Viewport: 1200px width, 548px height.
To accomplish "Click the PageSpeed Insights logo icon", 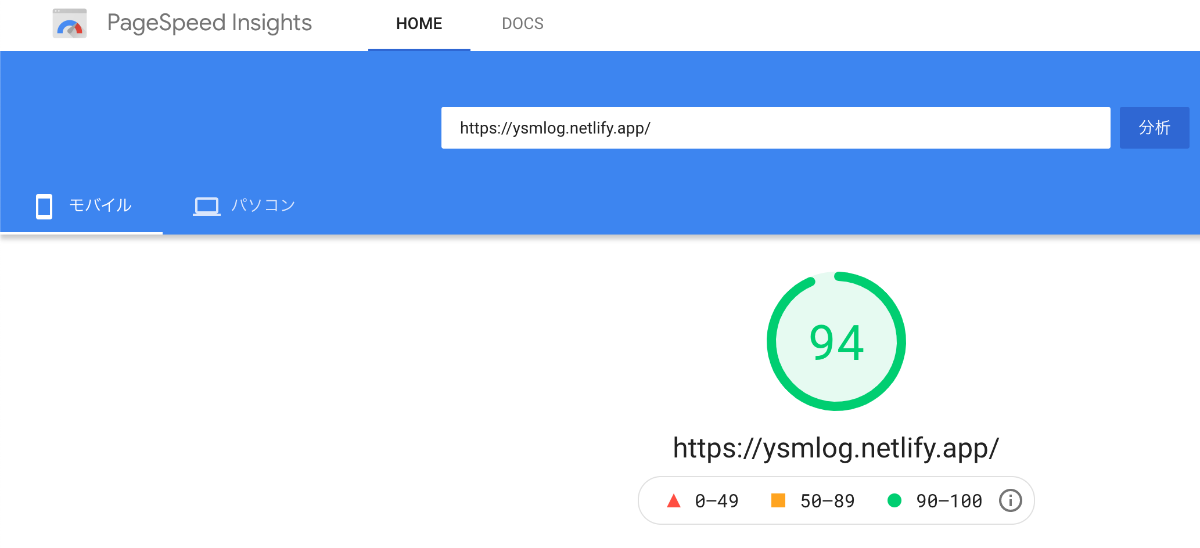I will point(70,24).
